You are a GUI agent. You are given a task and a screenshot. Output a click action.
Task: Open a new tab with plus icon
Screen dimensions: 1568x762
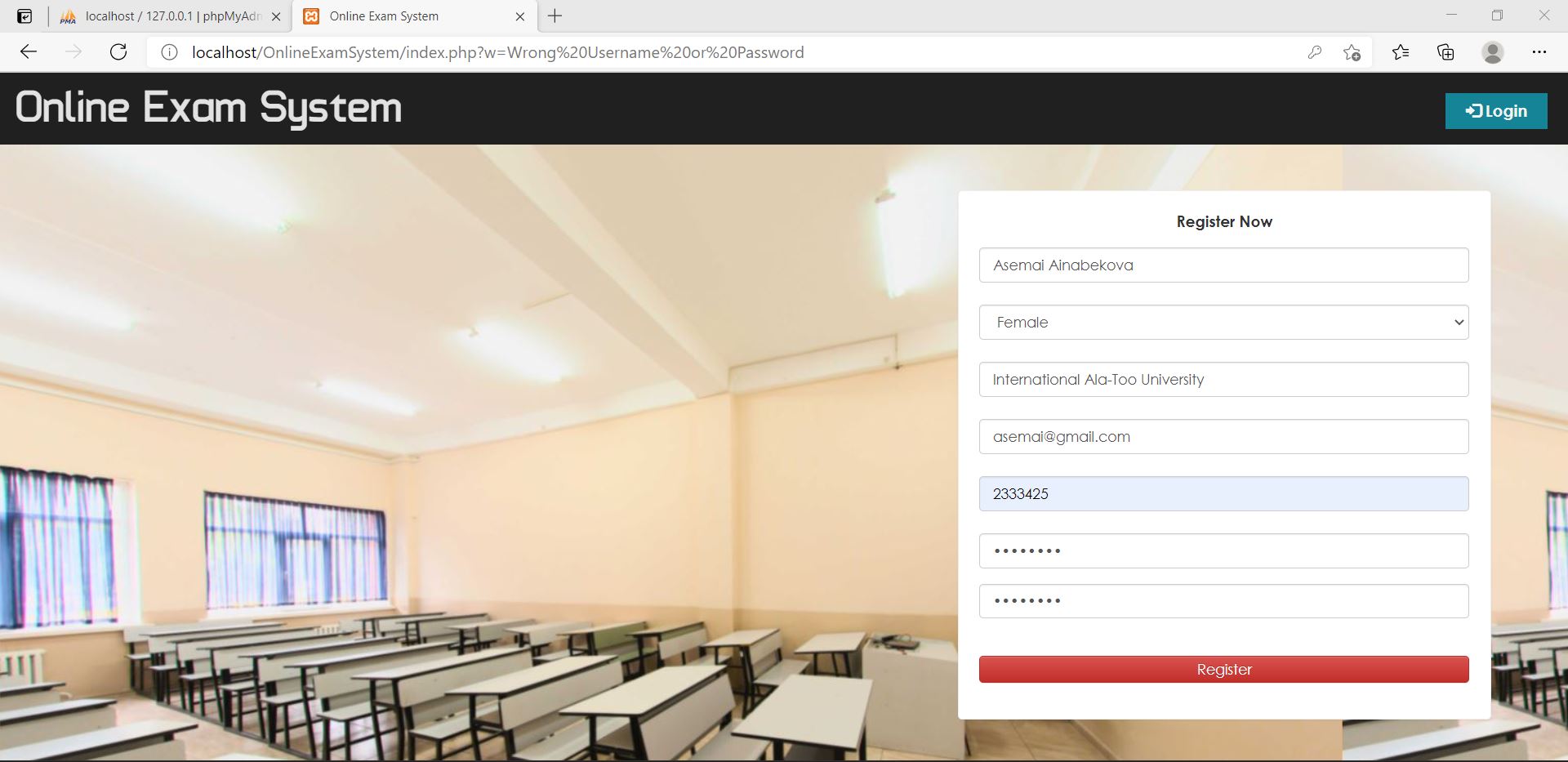(x=555, y=16)
